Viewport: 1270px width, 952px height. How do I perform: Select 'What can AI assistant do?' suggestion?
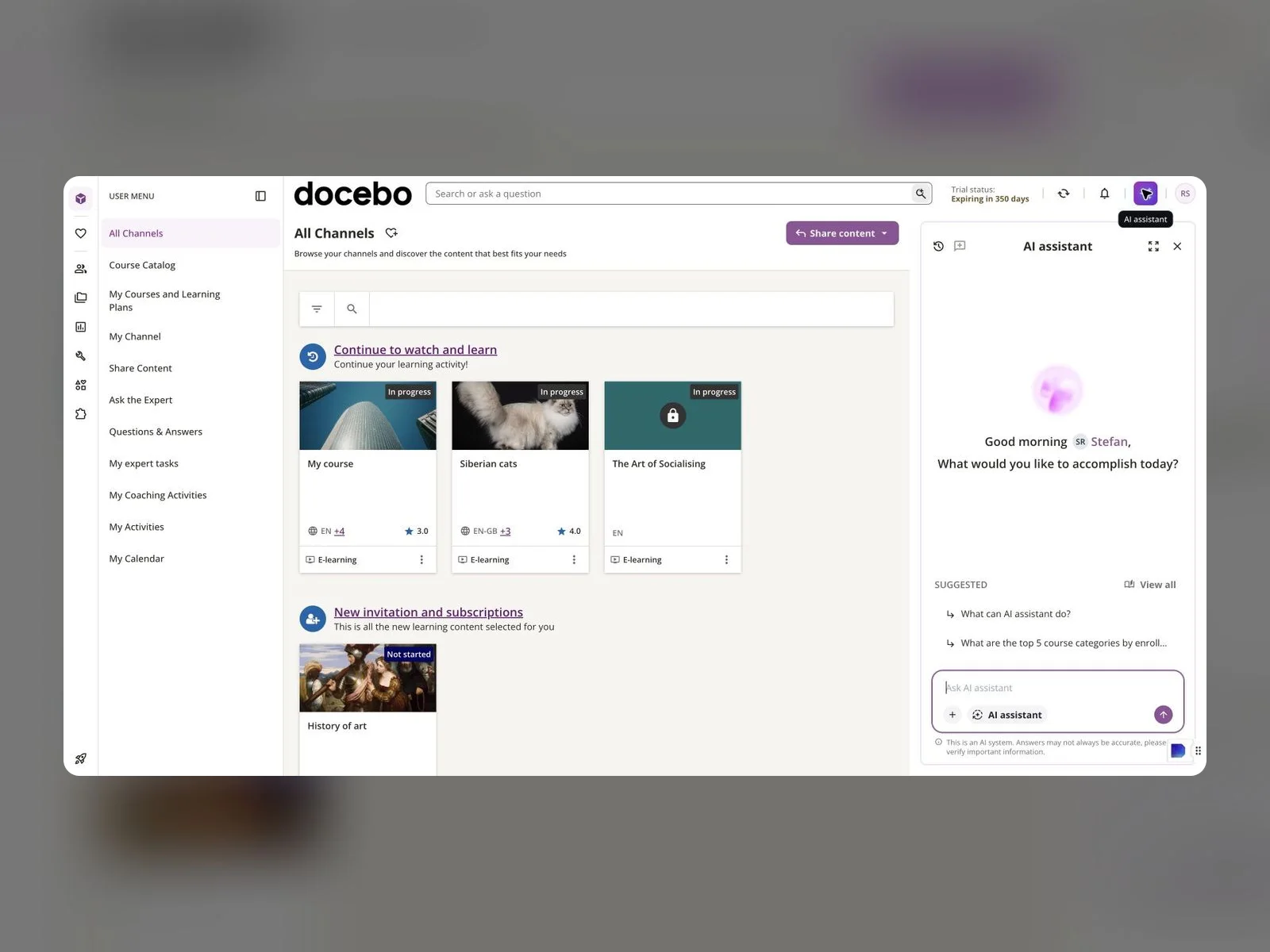click(x=1015, y=614)
